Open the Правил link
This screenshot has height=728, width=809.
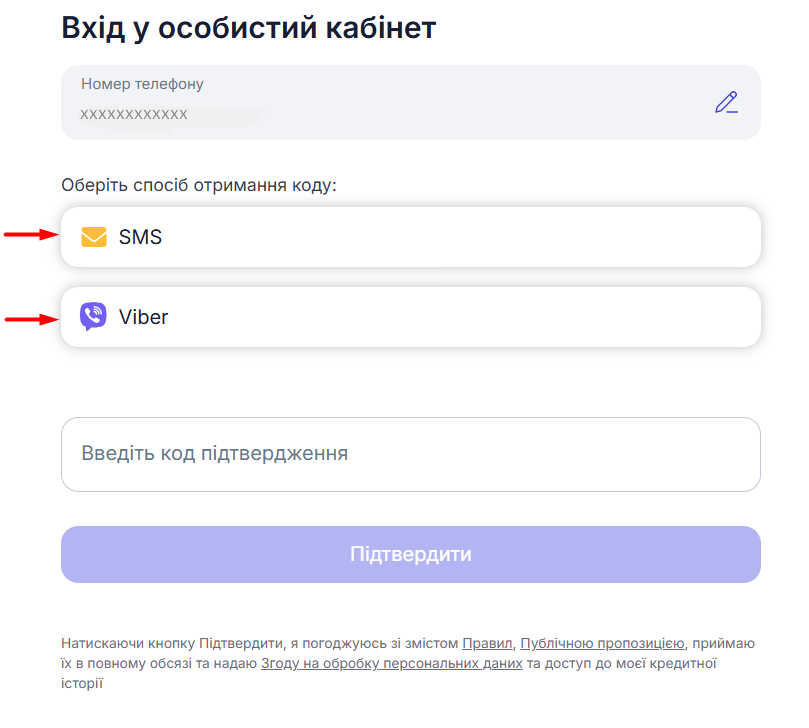[x=487, y=643]
